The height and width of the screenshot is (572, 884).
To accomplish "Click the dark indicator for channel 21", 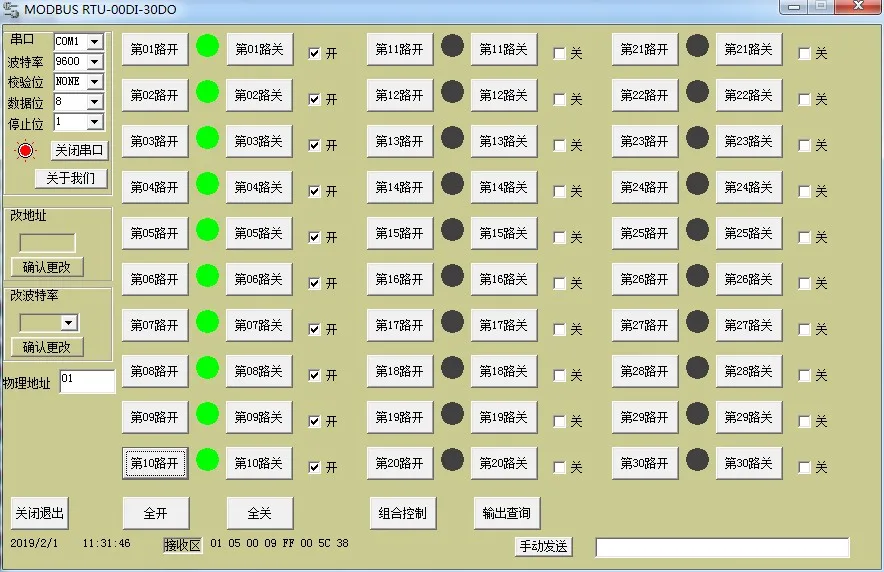I will click(x=697, y=46).
